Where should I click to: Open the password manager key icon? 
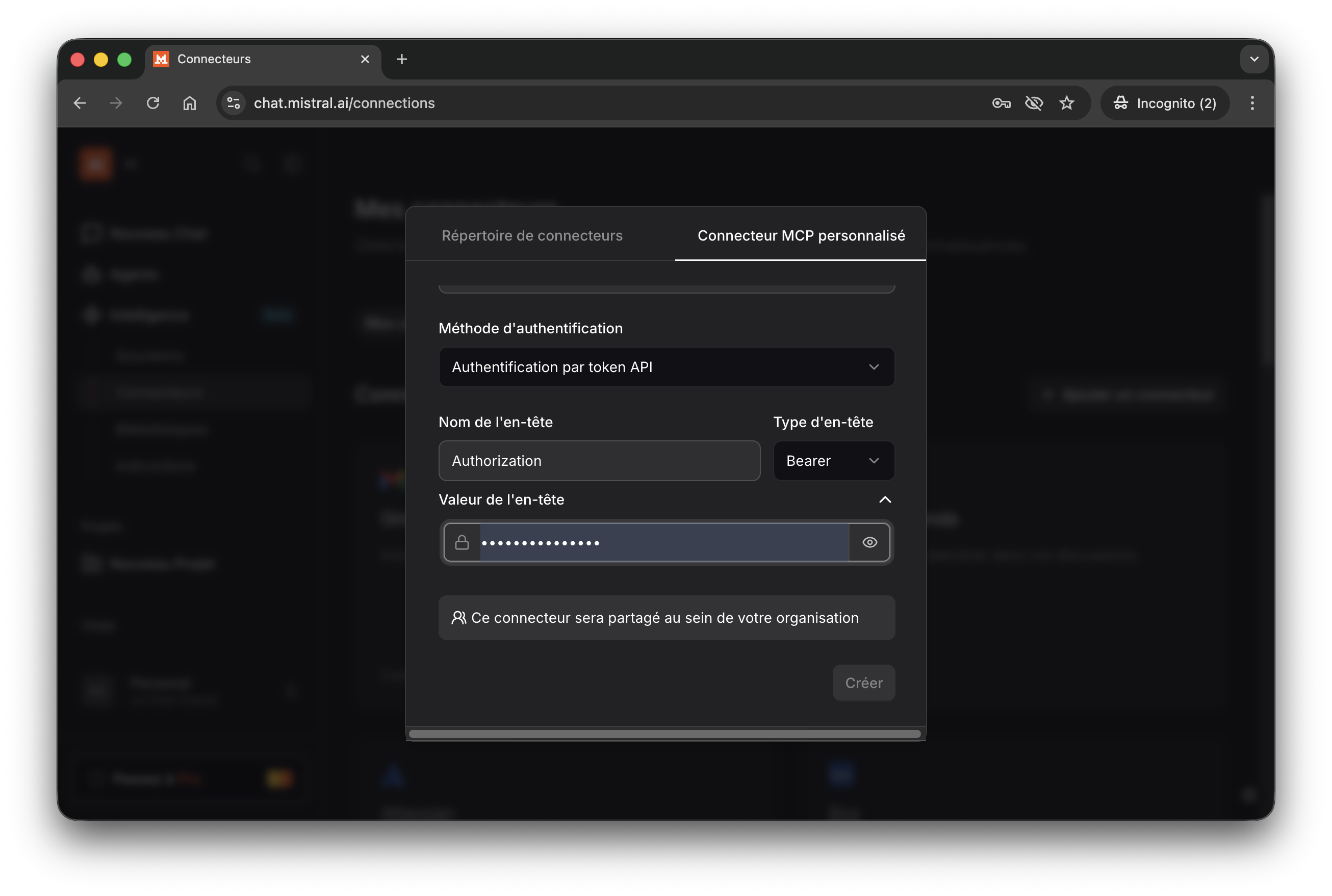1001,103
